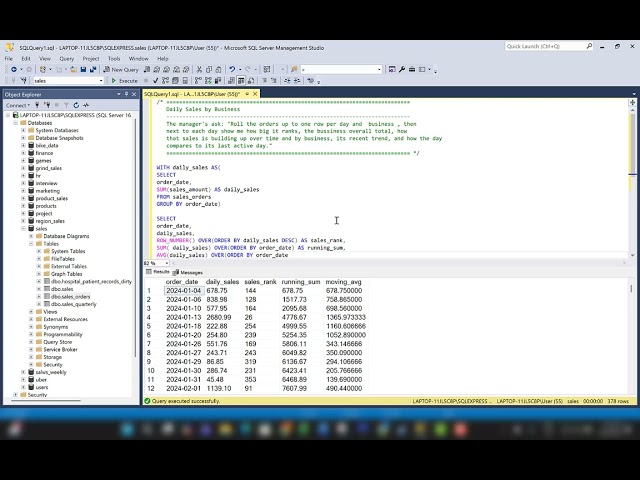Click the running_sum column header

pos(300,282)
